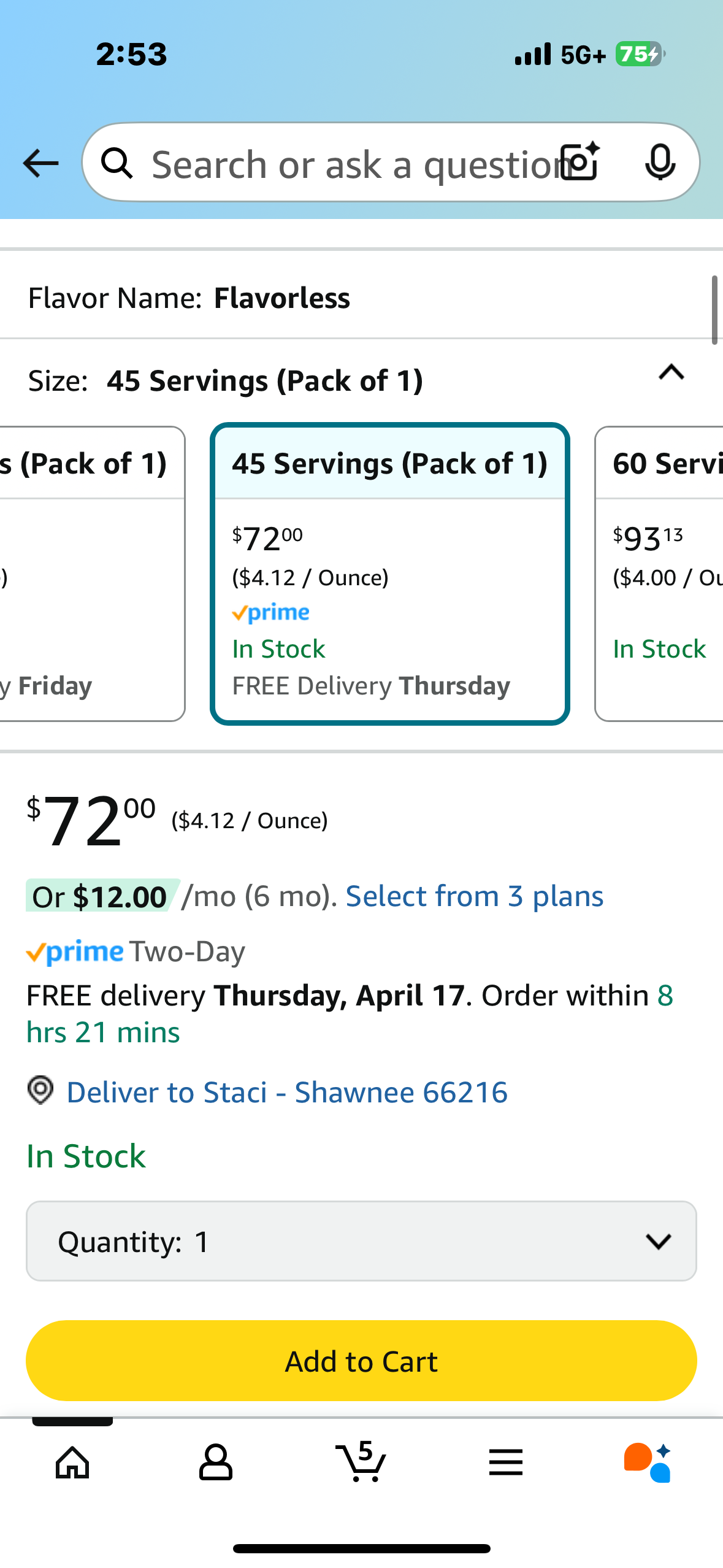
Task: Choose the 60 Servings size option
Action: point(659,574)
